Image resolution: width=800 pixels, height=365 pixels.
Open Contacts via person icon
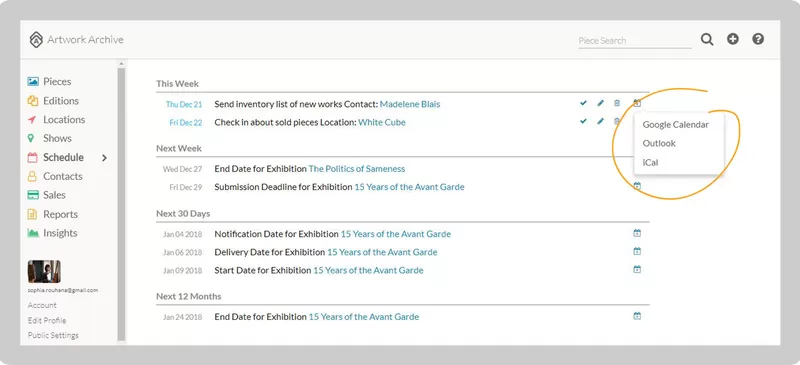point(33,176)
